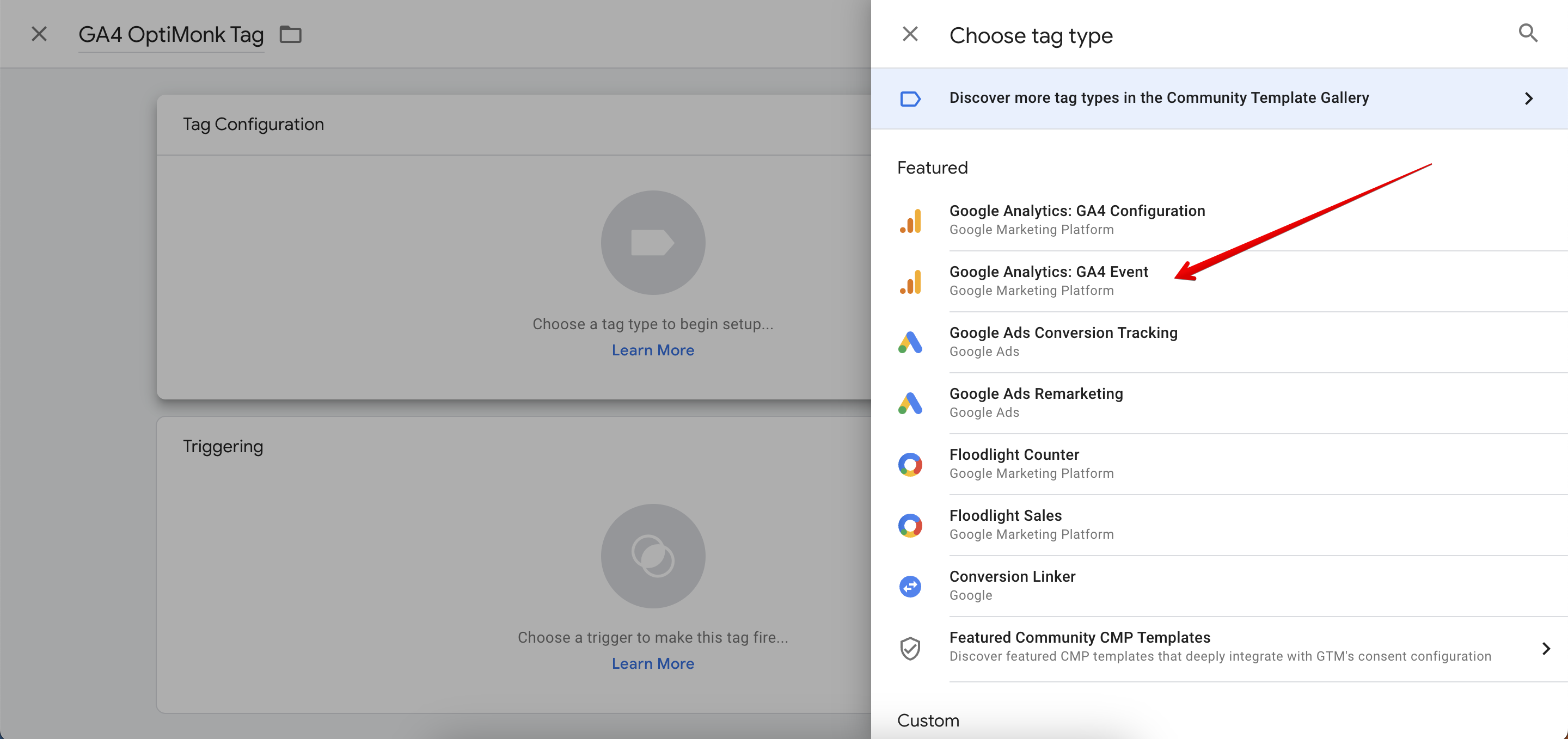Select Conversion Linker tag type
The image size is (1568, 739).
coord(1219,585)
